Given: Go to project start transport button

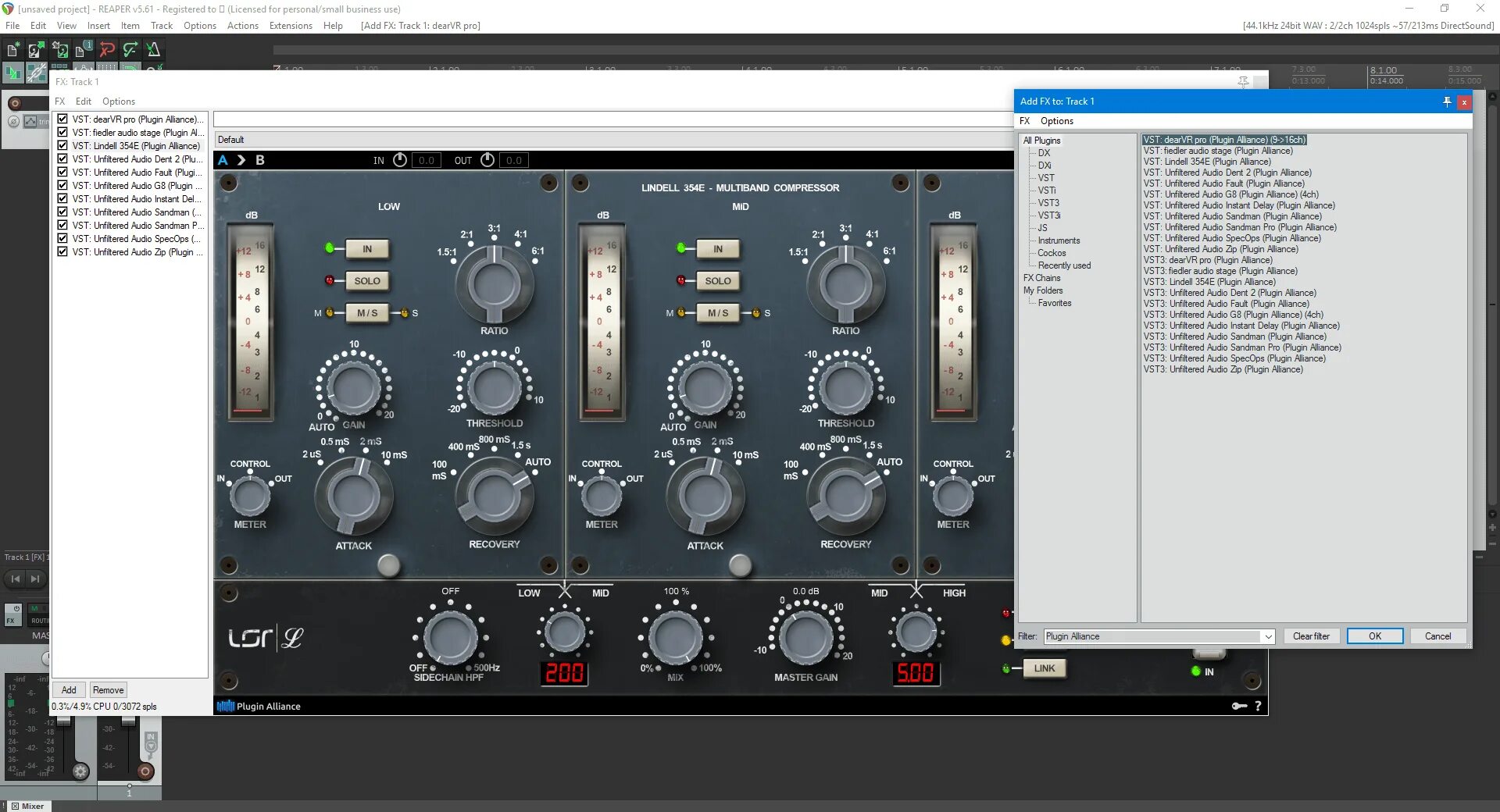Looking at the screenshot, I should pyautogui.click(x=16, y=579).
